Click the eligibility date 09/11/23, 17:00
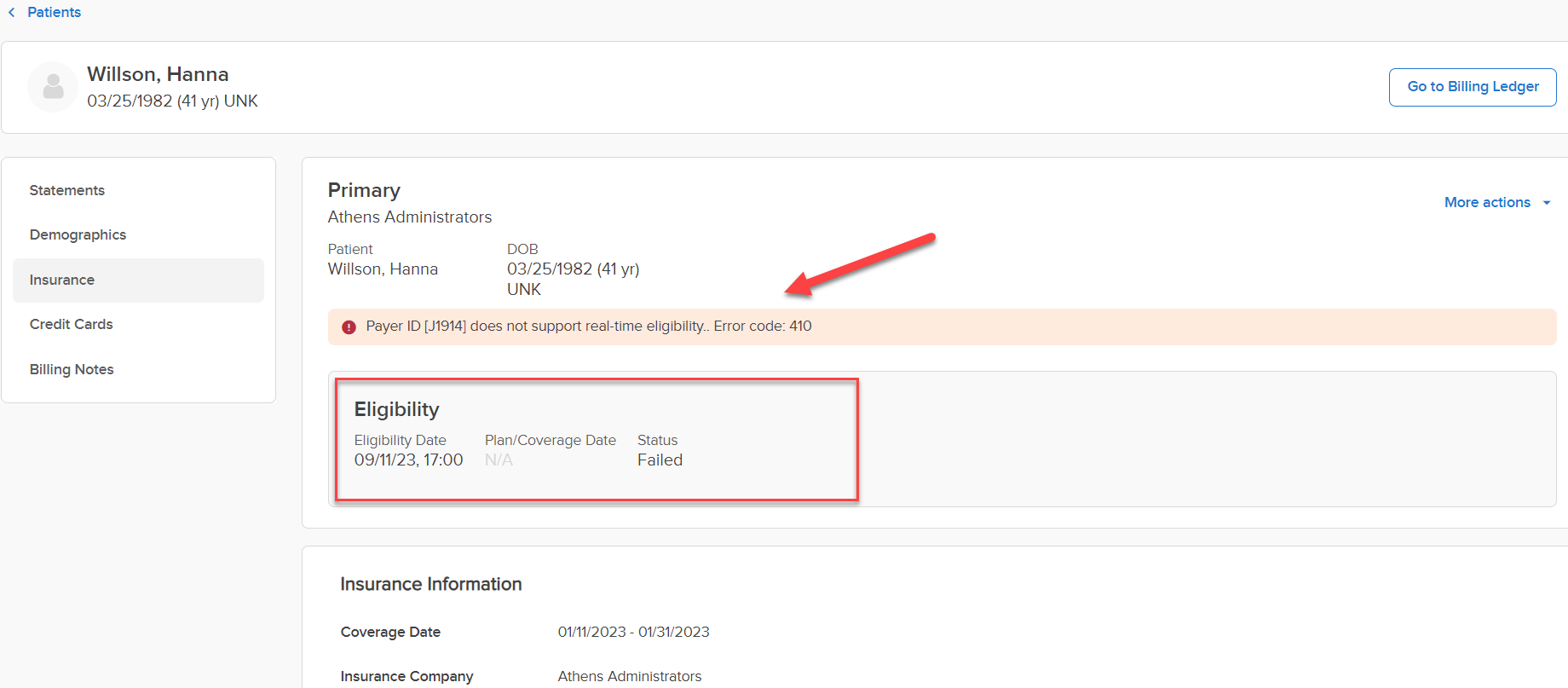Screen dimensions: 1568x688 408,460
